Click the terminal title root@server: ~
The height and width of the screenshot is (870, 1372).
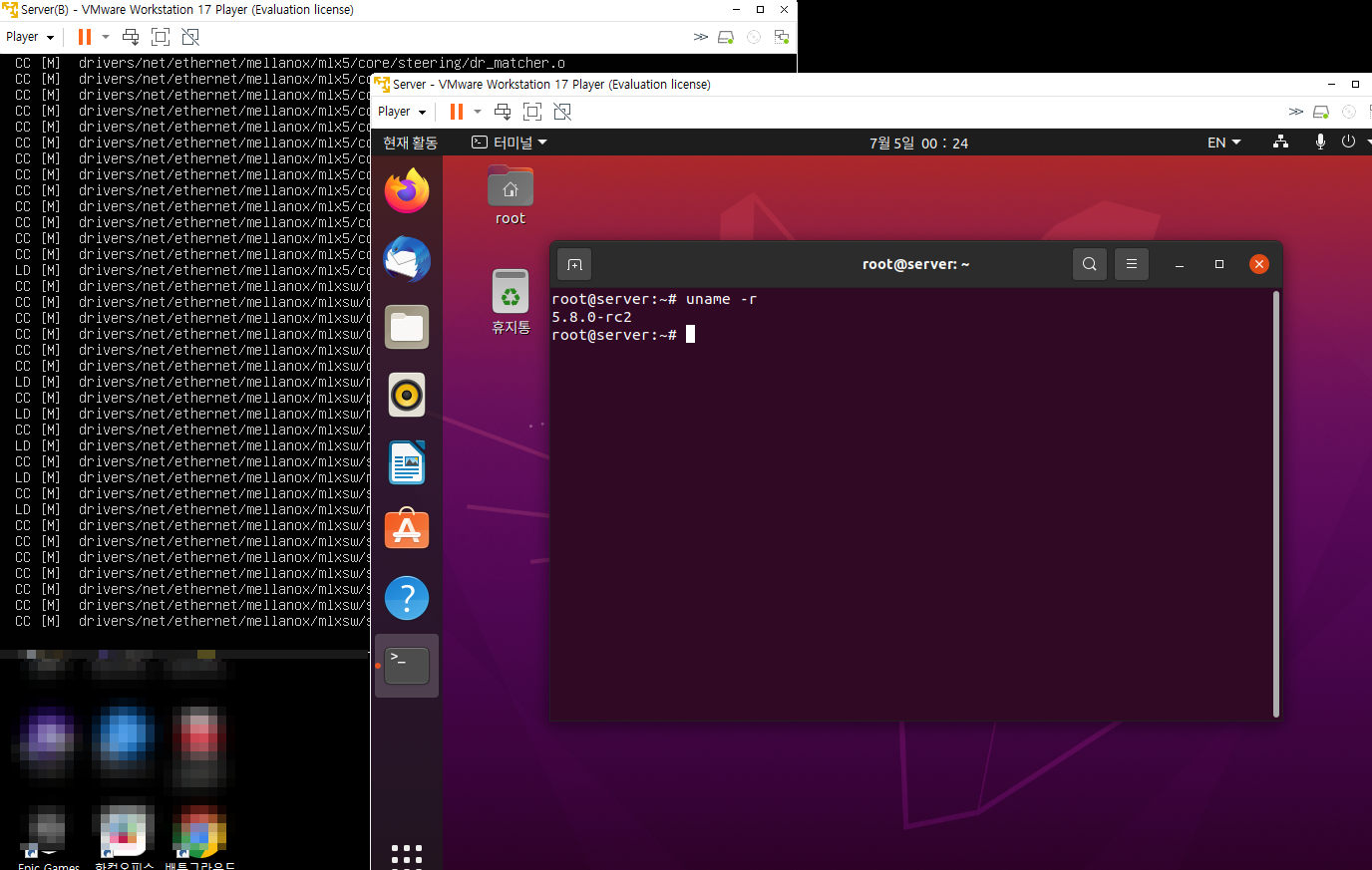pos(915,264)
